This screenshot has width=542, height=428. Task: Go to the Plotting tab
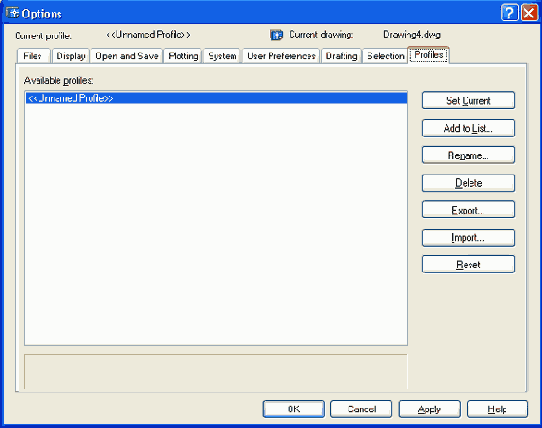pyautogui.click(x=183, y=56)
